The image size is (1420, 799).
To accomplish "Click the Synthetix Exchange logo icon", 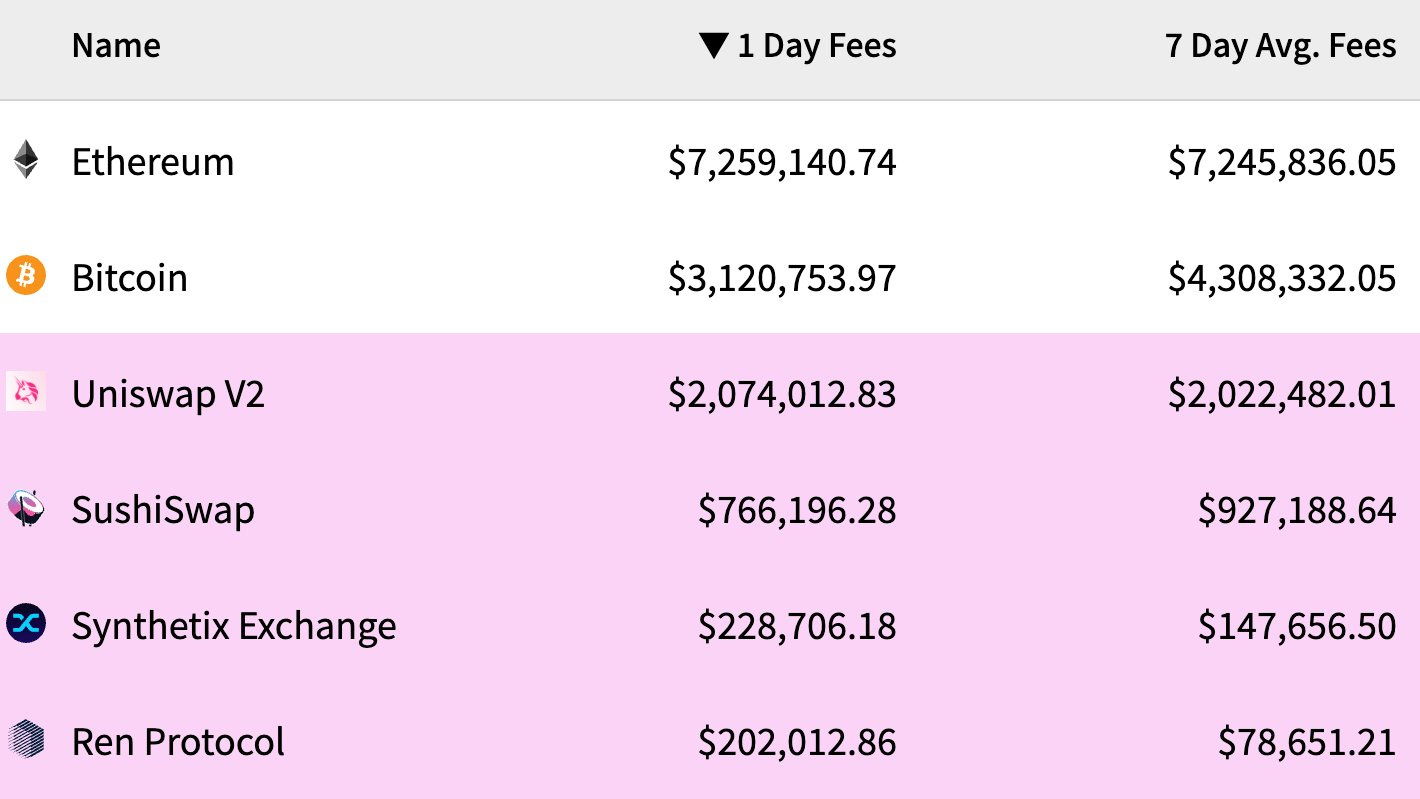I will pos(26,624).
